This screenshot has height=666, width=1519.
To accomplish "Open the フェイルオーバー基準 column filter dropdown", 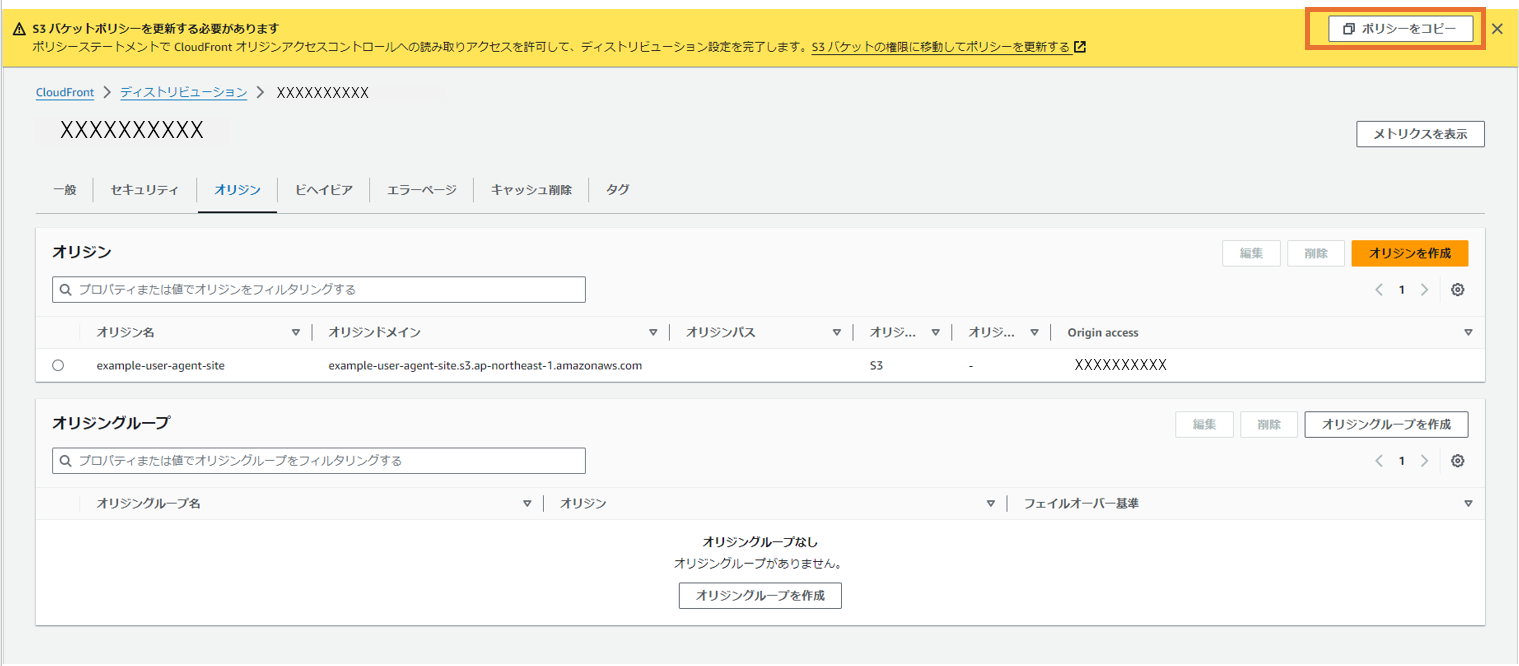I will pos(1467,503).
